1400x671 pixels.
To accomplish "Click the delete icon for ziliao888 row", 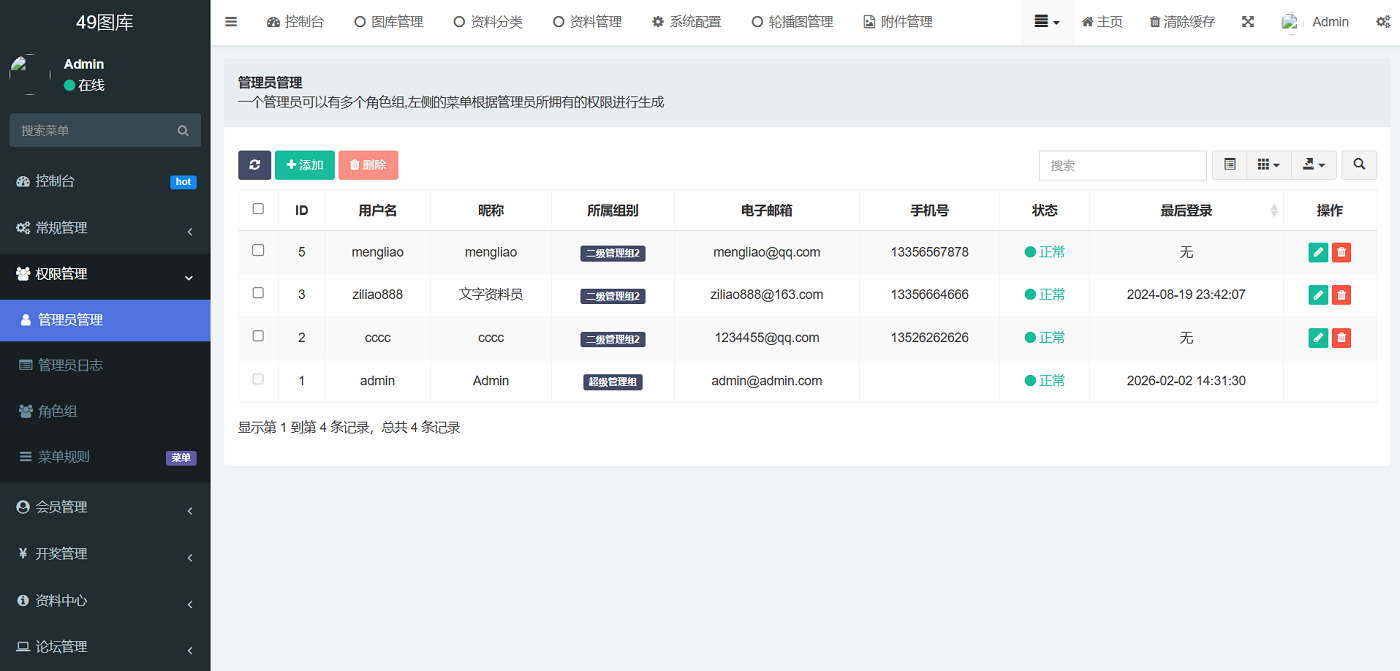I will [x=1341, y=295].
